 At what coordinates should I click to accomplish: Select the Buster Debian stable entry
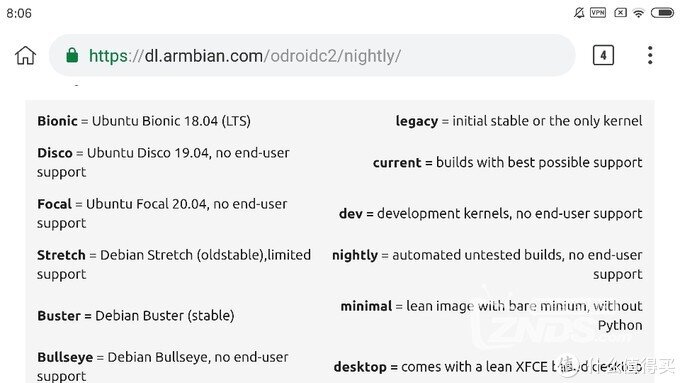pyautogui.click(x=136, y=315)
